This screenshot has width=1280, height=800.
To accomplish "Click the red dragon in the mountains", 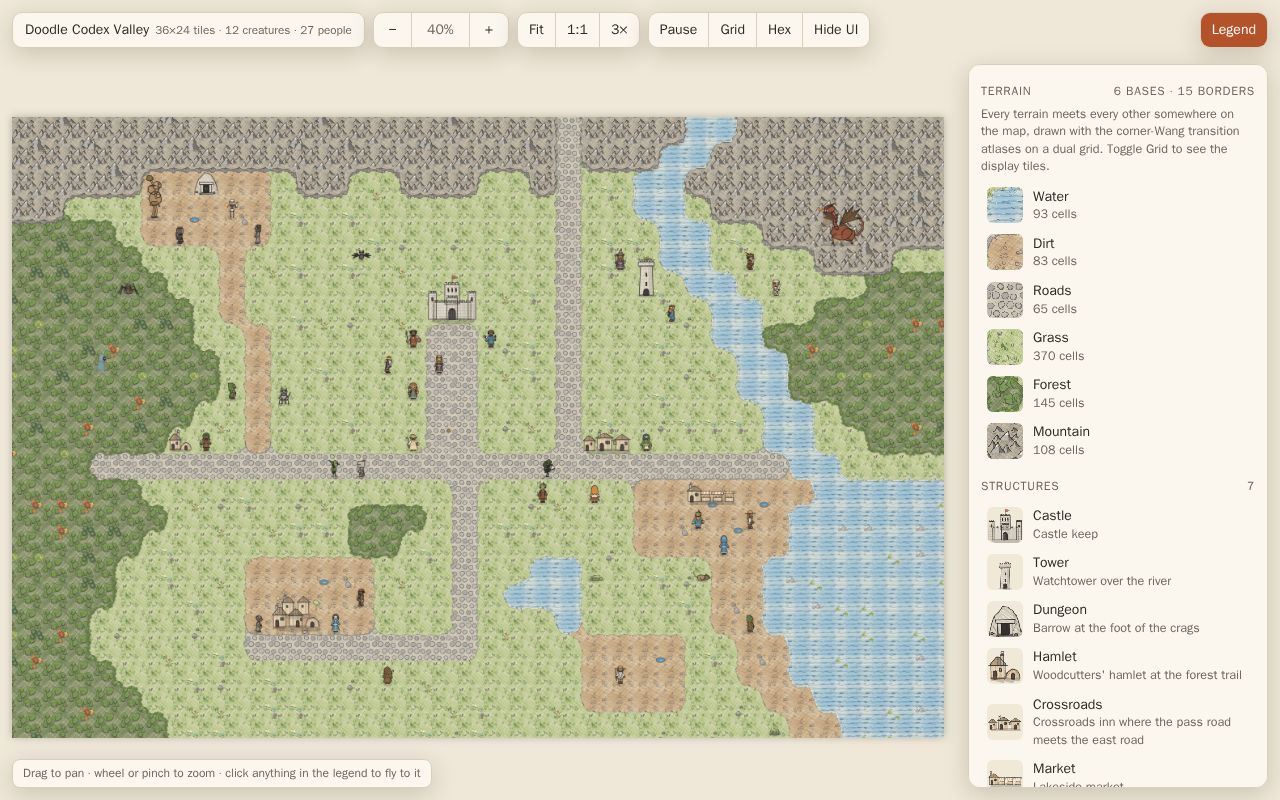I will pyautogui.click(x=841, y=223).
